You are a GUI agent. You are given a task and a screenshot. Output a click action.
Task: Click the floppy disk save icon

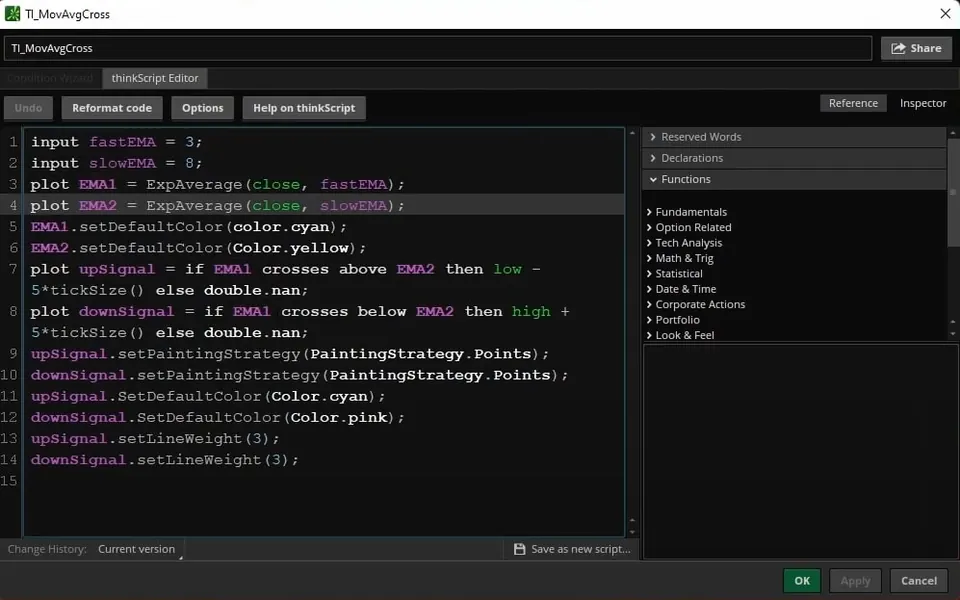coord(519,549)
